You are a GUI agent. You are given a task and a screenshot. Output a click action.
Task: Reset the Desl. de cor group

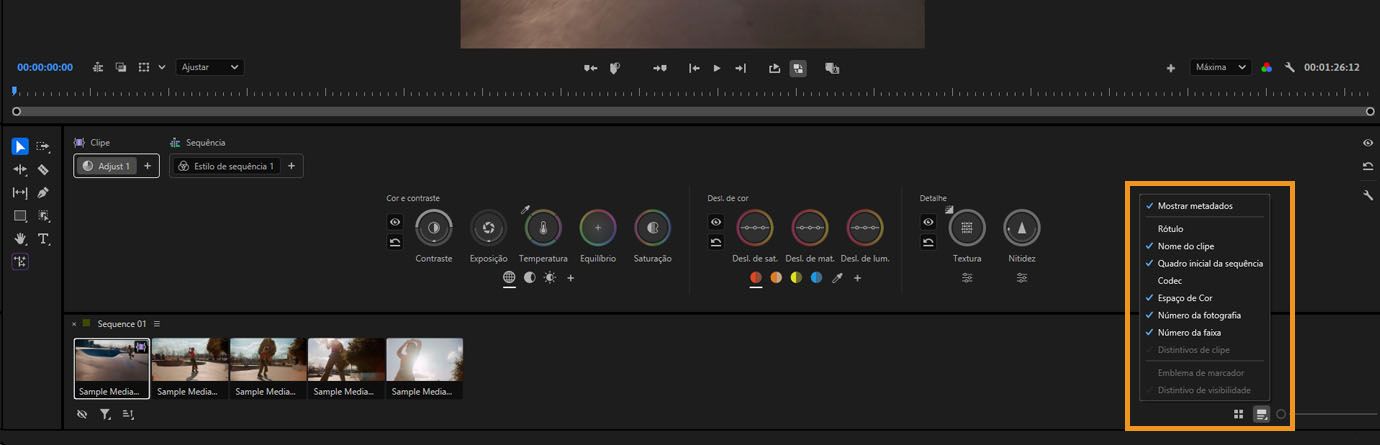(716, 242)
